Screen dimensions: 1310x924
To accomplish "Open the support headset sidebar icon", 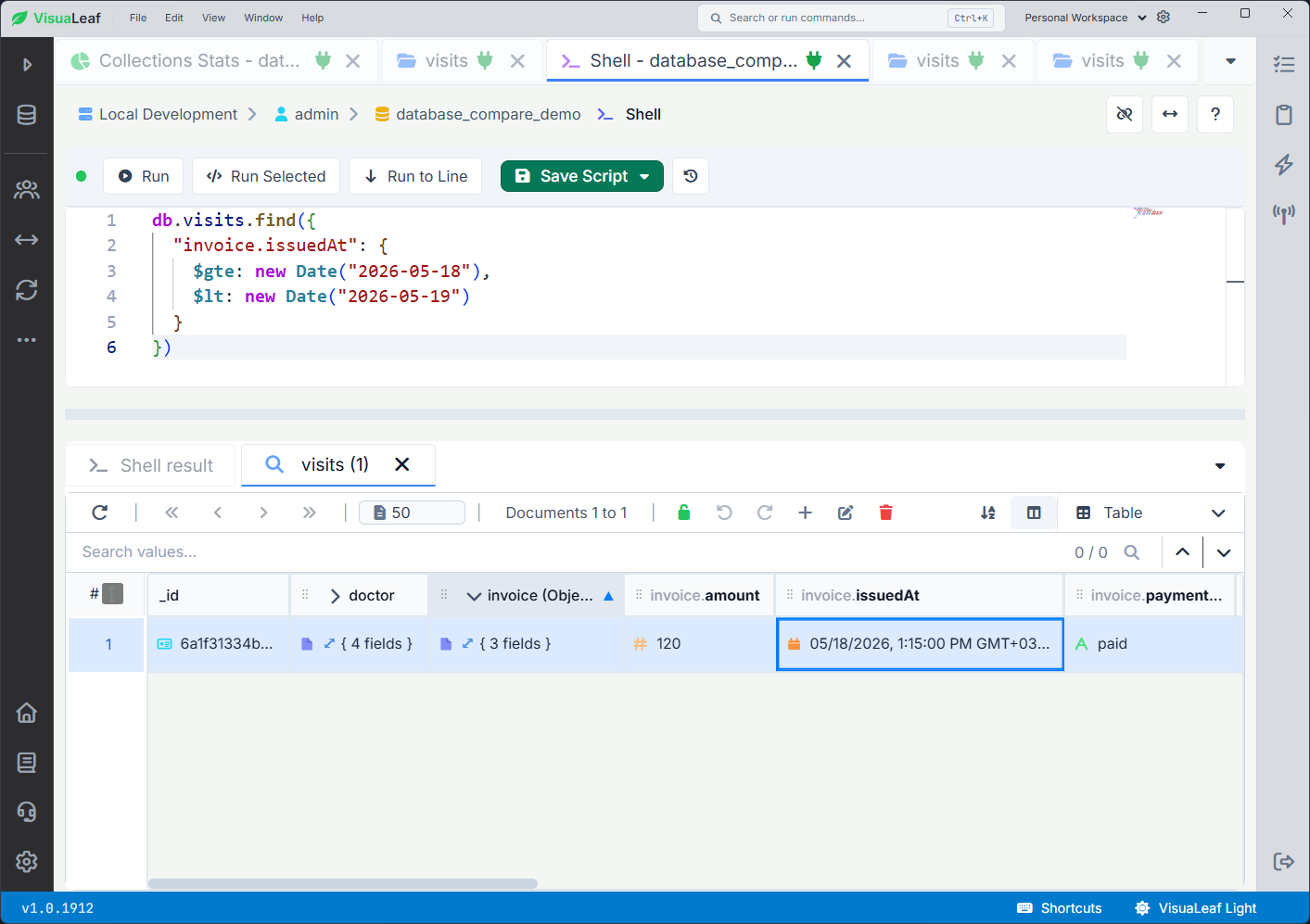I will click(x=27, y=812).
